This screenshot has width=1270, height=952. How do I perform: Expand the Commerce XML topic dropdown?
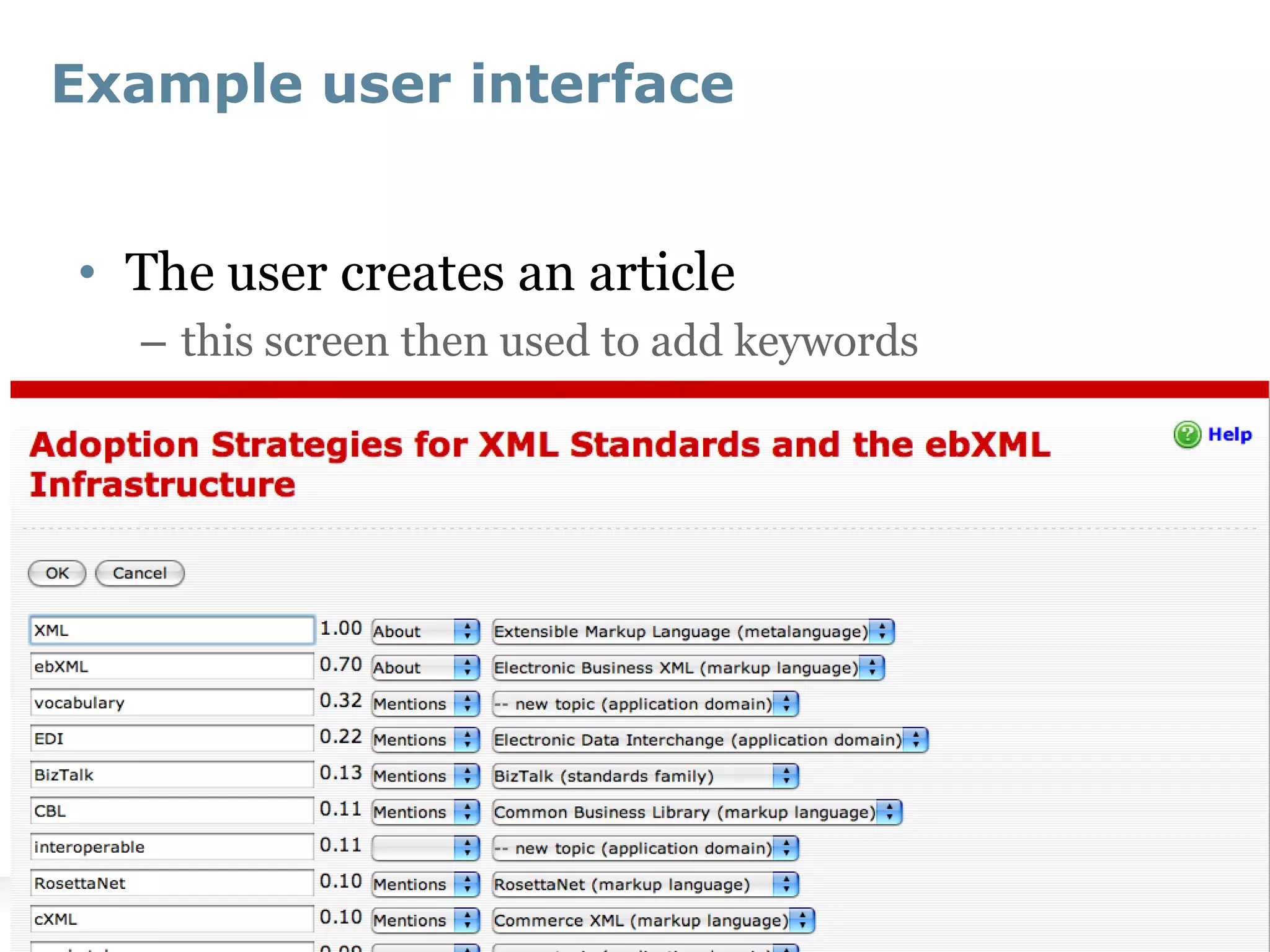coord(652,920)
